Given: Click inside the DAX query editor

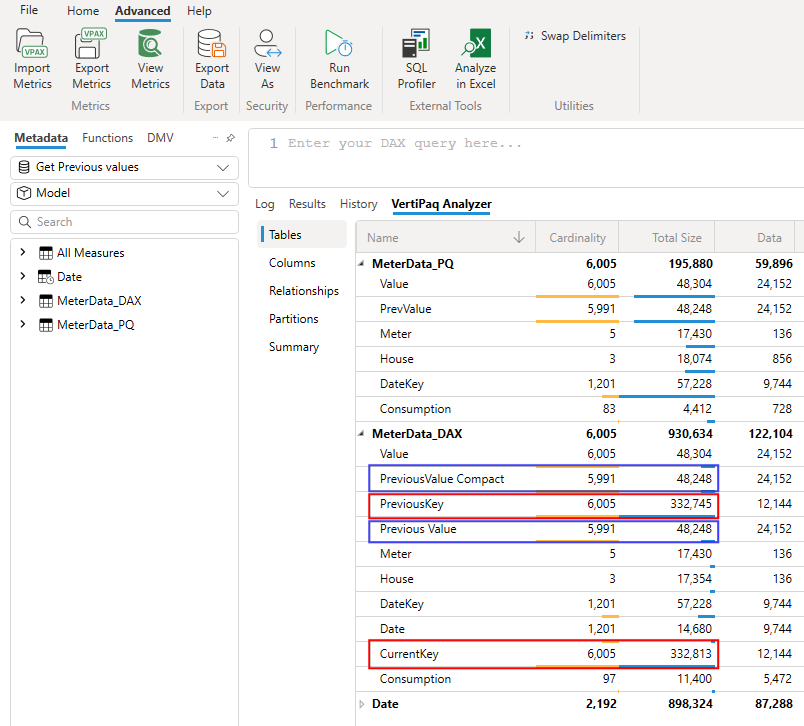Looking at the screenshot, I should [x=526, y=158].
